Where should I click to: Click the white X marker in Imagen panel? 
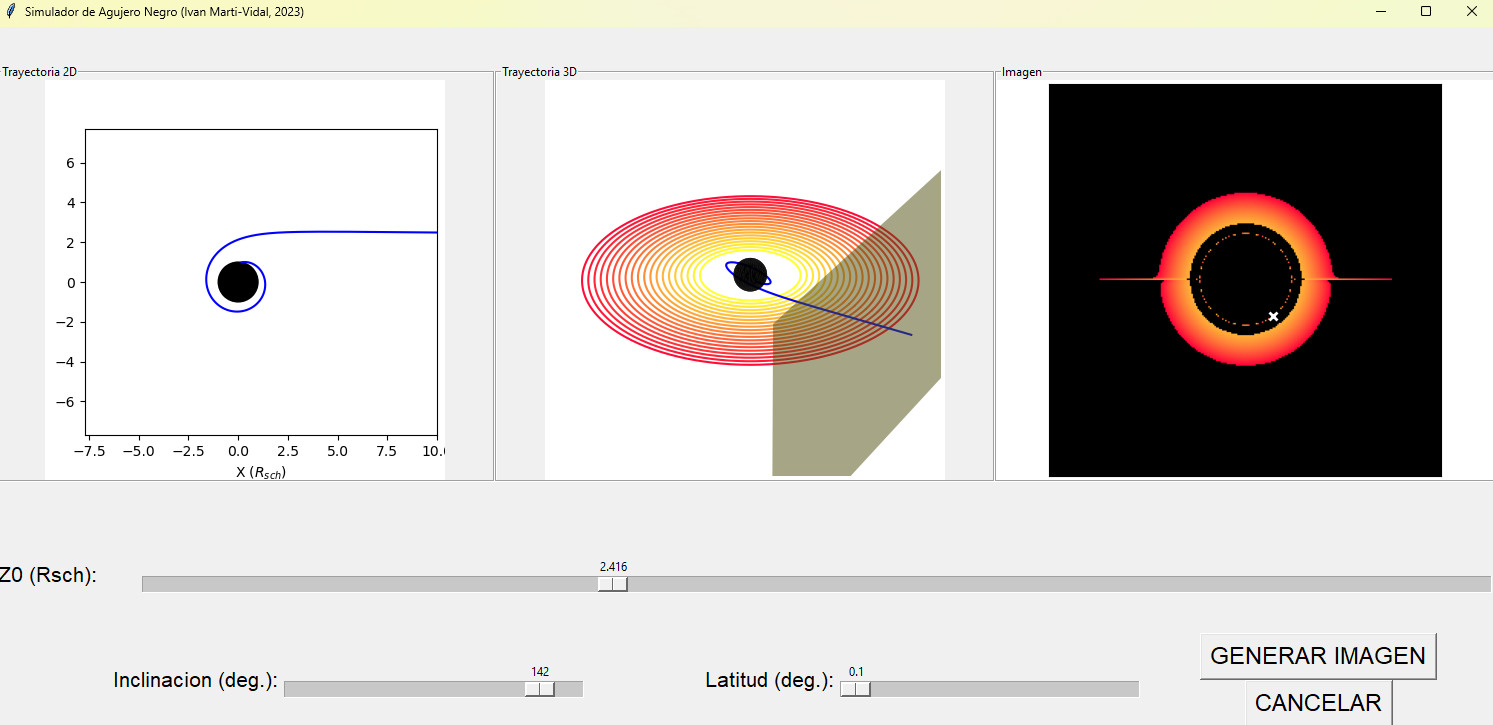[1273, 316]
